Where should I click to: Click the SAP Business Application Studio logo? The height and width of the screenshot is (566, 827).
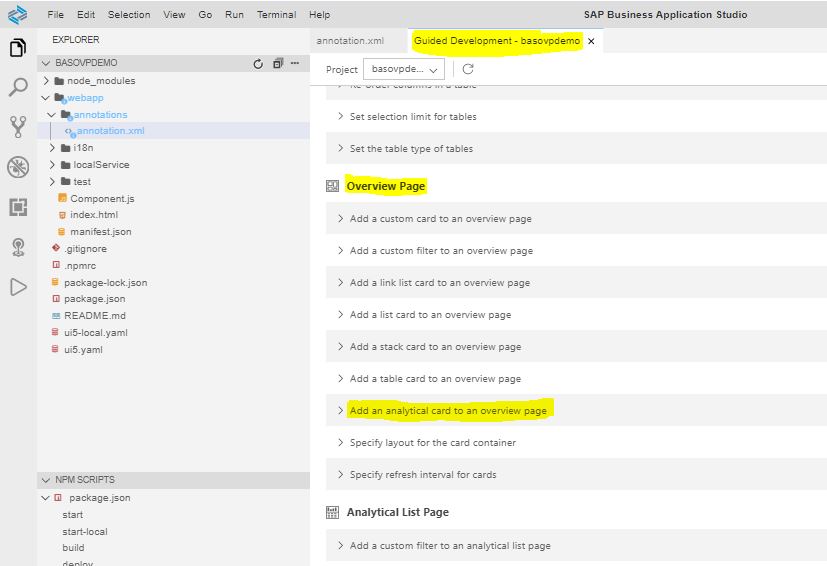18,14
